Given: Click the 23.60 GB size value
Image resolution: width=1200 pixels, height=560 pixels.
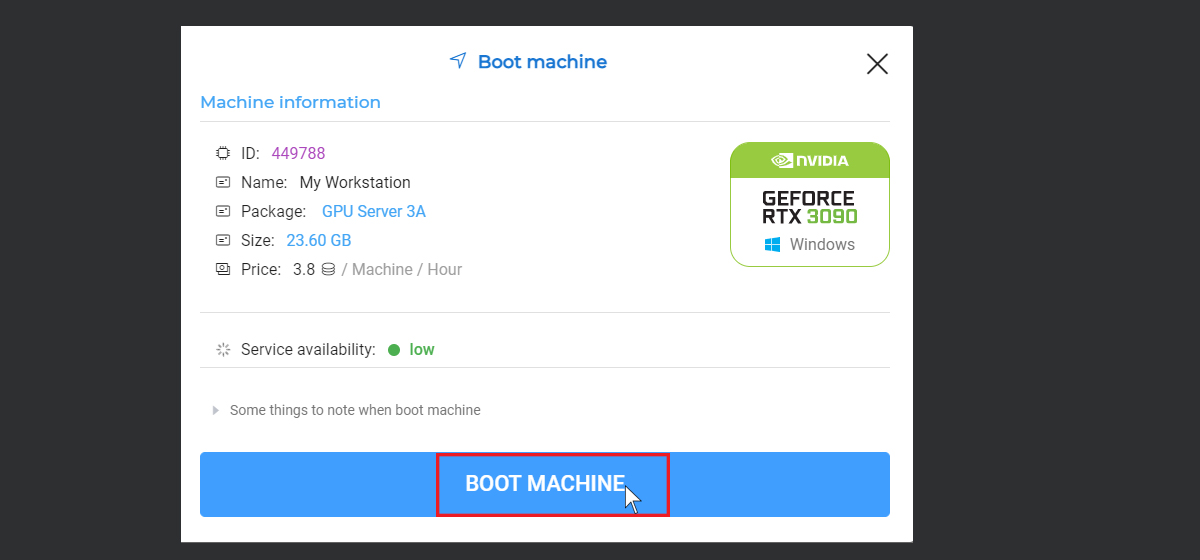Looking at the screenshot, I should [319, 240].
